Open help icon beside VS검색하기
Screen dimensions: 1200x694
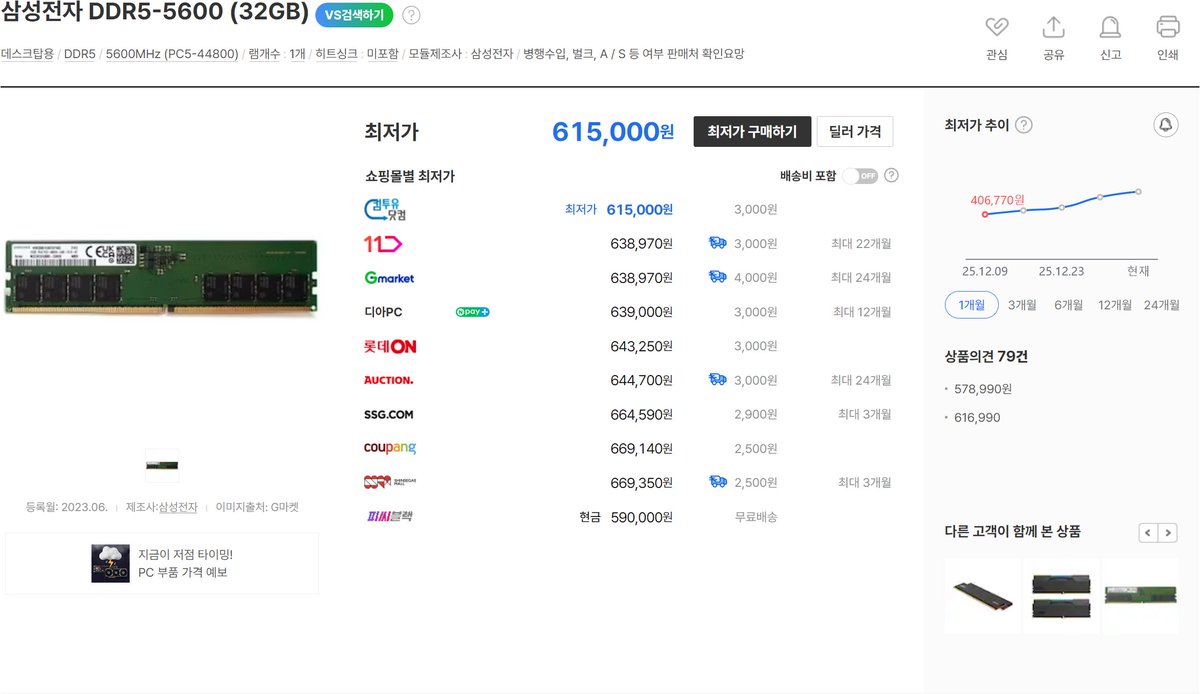[411, 15]
